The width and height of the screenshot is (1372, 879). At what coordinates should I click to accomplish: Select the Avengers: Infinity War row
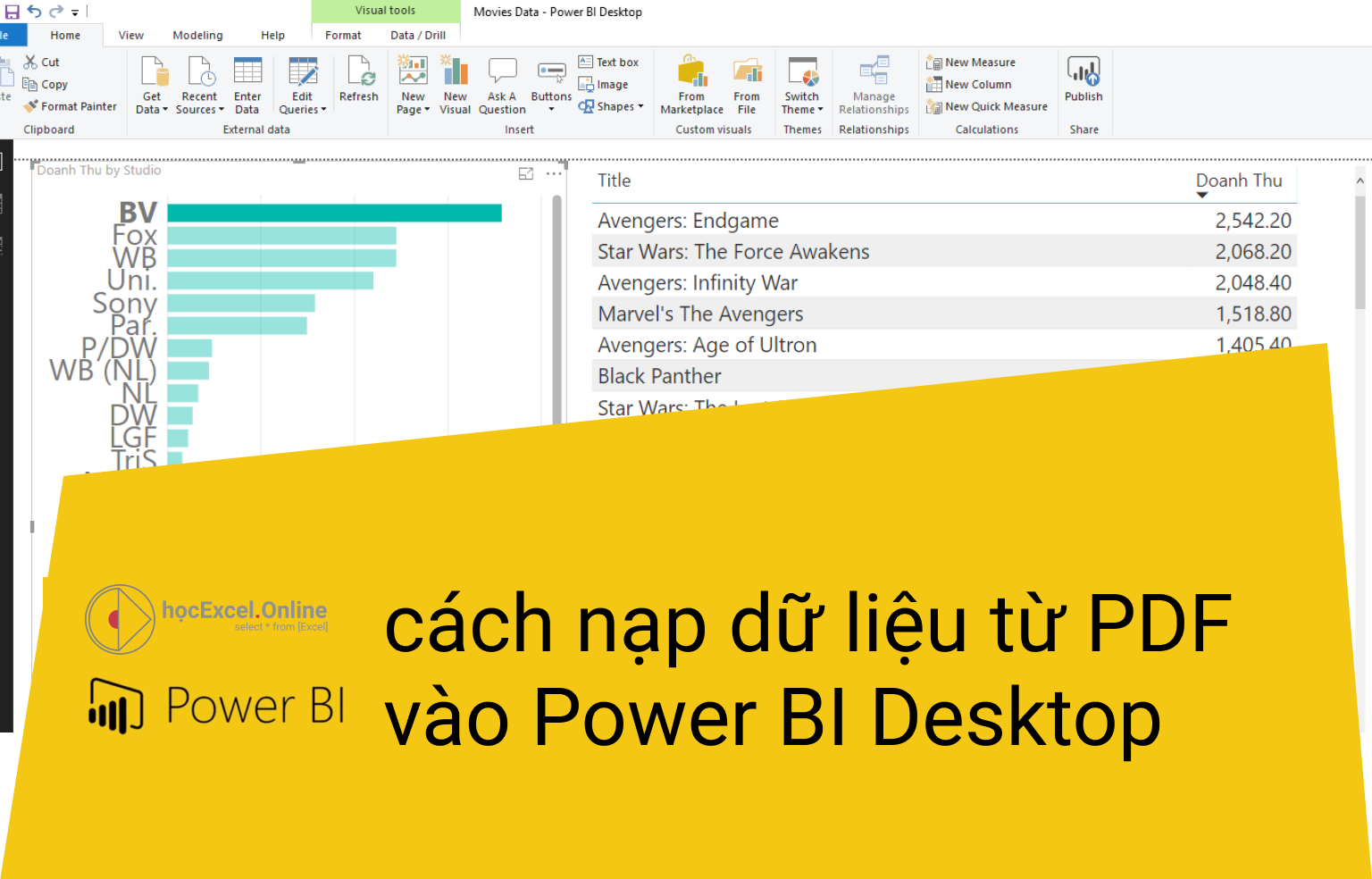[x=944, y=283]
